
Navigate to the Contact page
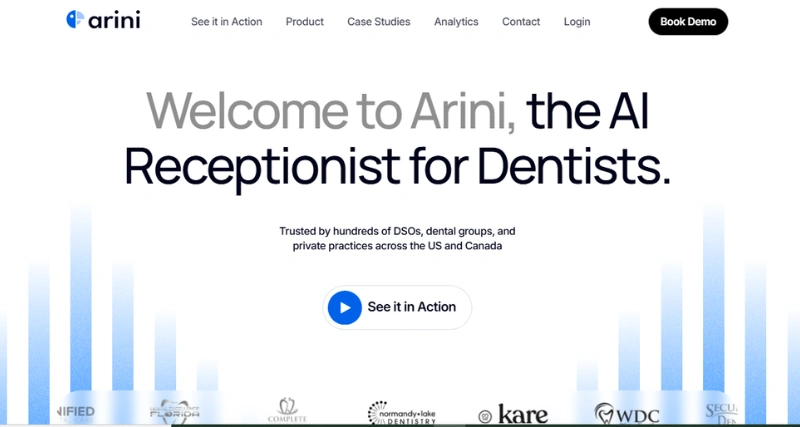tap(521, 22)
